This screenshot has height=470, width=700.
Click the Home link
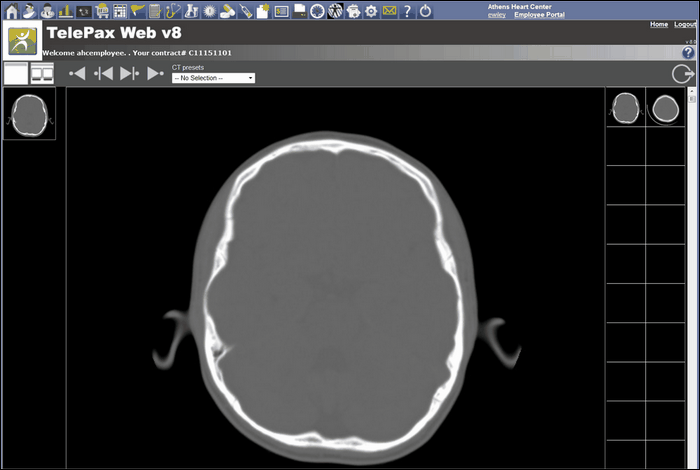[658, 24]
